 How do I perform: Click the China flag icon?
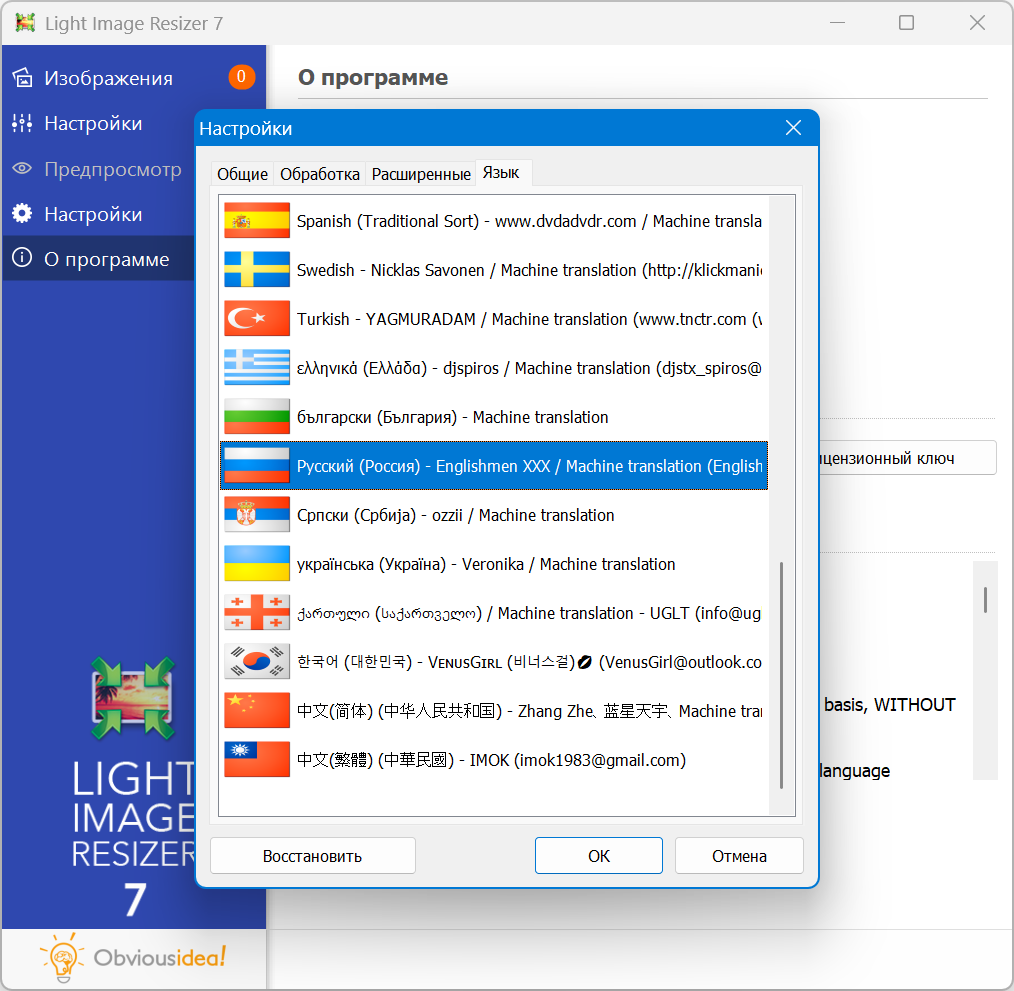pyautogui.click(x=257, y=711)
